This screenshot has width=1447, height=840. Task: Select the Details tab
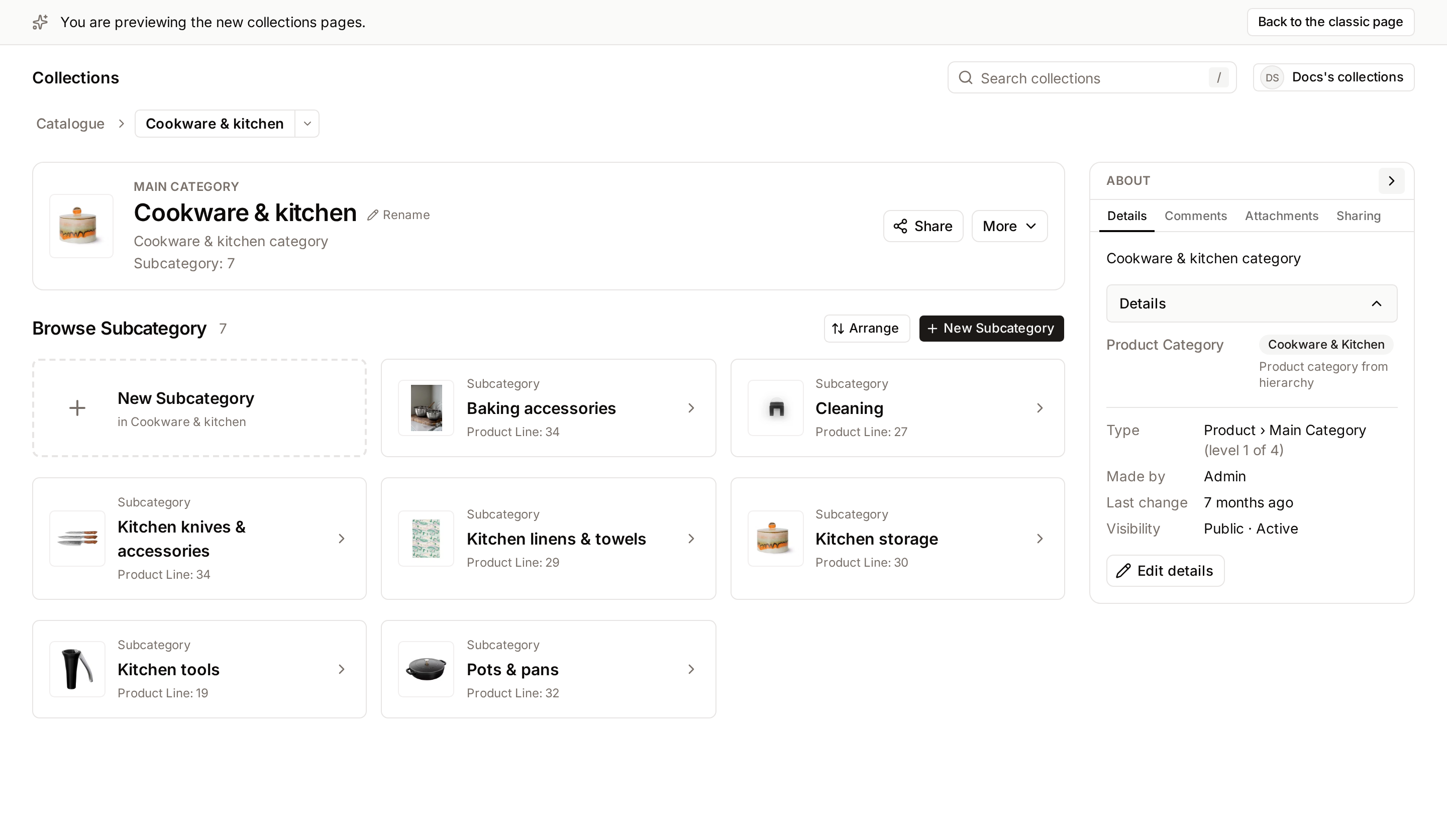1126,216
